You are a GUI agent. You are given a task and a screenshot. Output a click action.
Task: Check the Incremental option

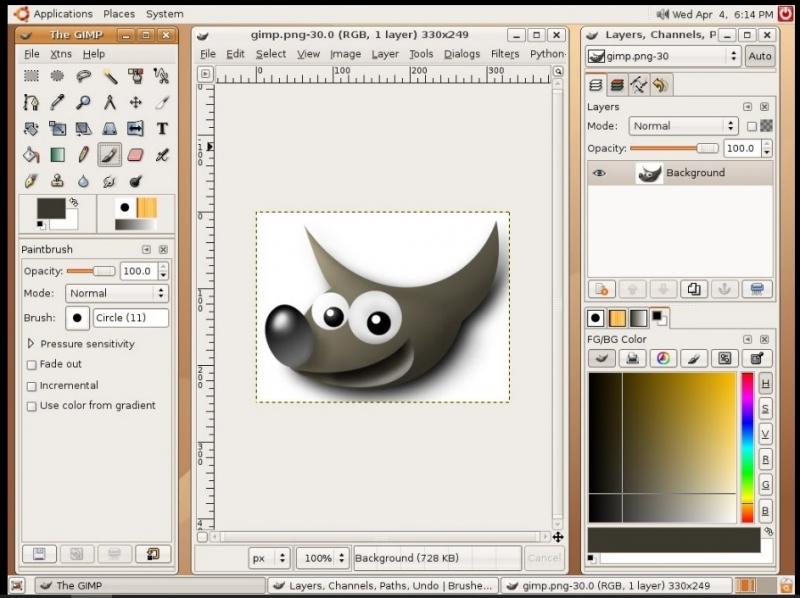tap(31, 386)
